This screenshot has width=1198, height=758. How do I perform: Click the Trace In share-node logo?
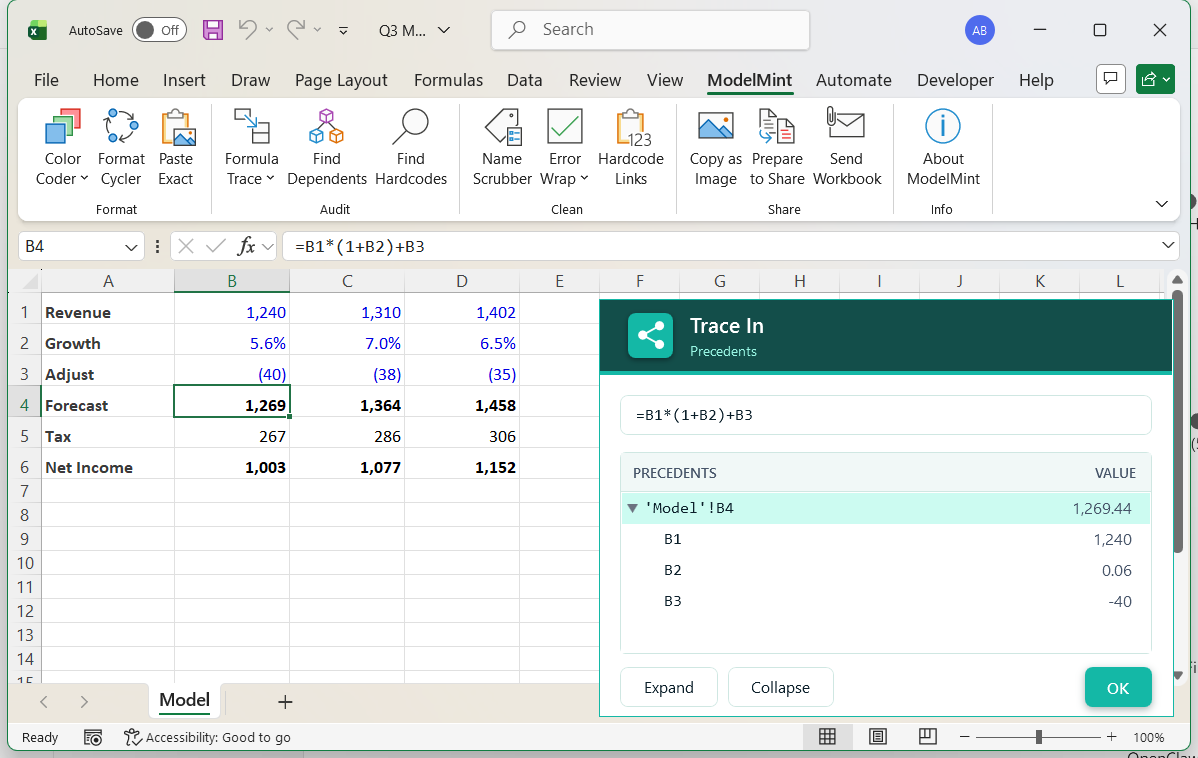[x=650, y=335]
